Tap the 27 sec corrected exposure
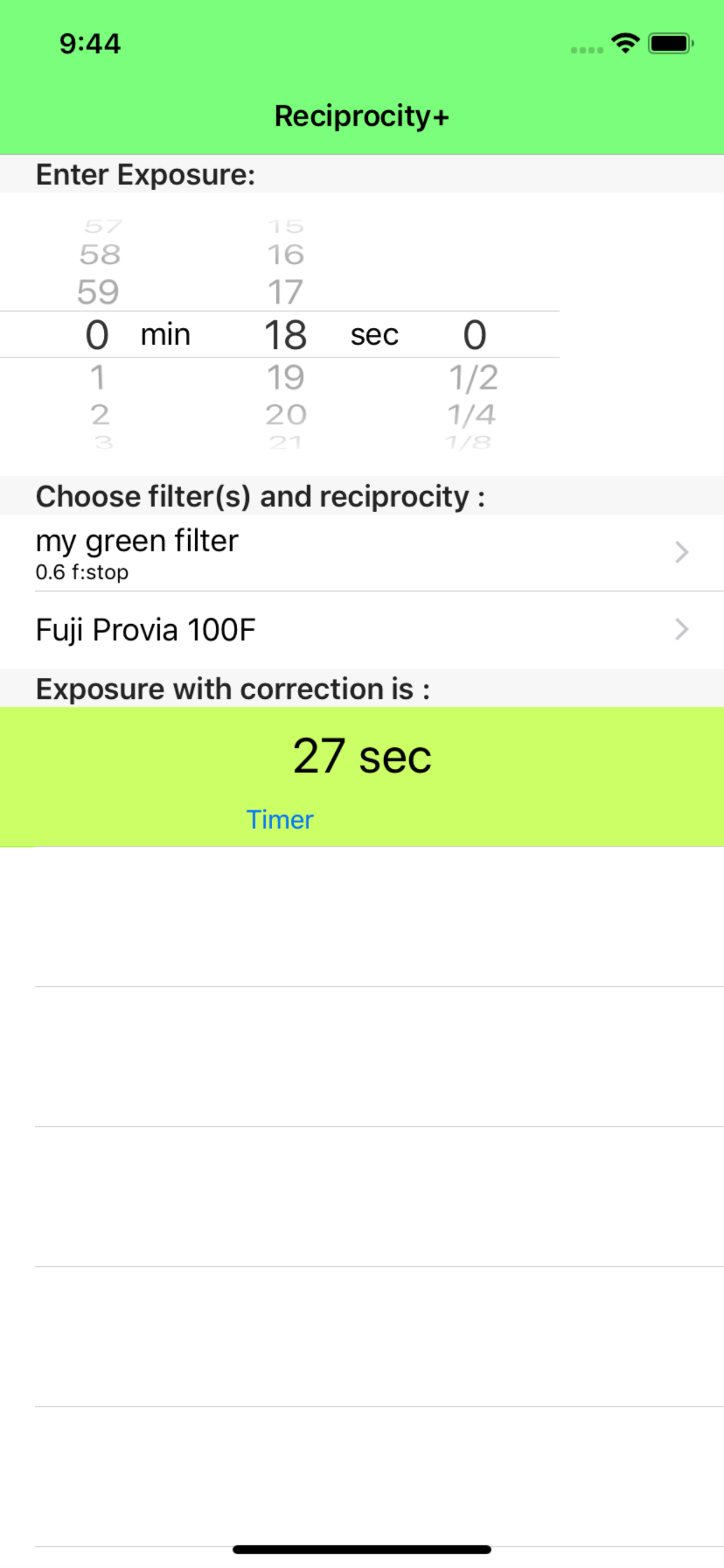The height and width of the screenshot is (1568, 724). coord(362,756)
